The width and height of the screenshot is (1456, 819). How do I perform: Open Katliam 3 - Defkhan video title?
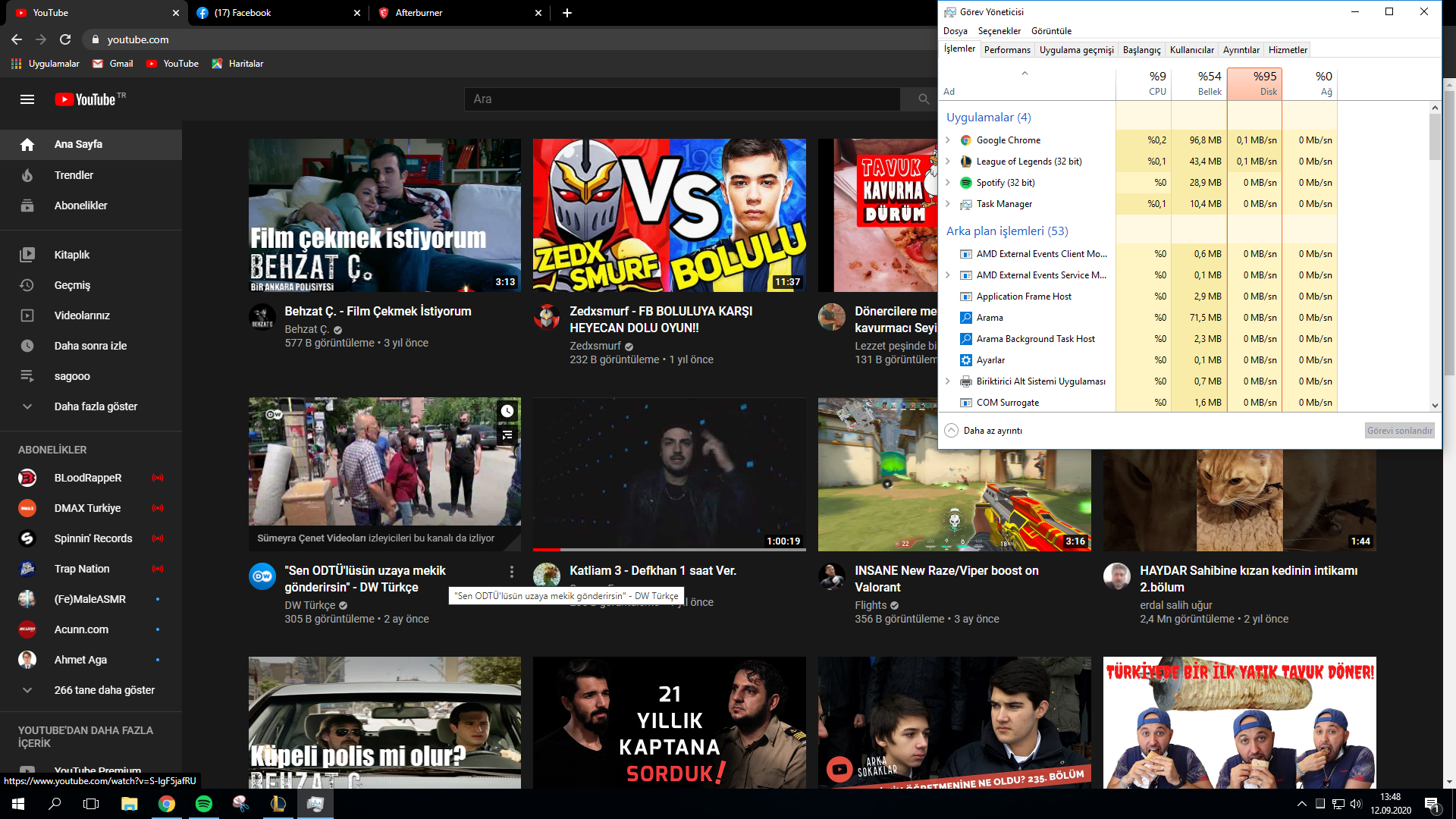[653, 570]
